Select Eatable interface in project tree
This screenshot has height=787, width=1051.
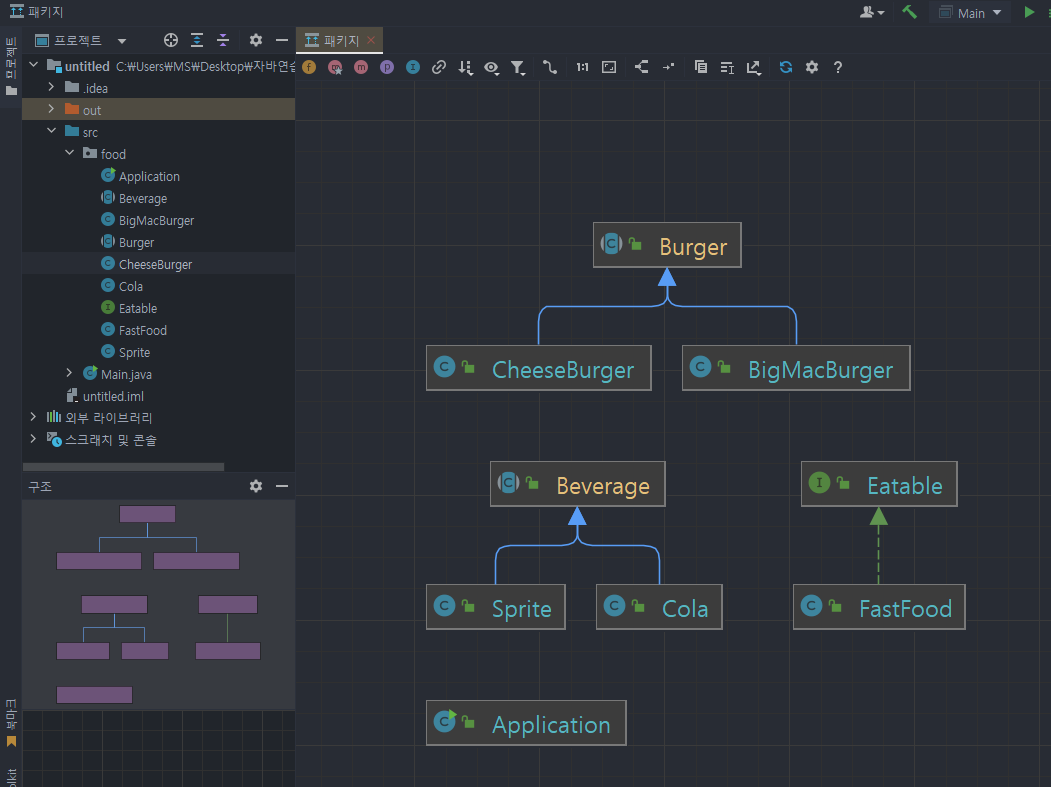tap(137, 308)
